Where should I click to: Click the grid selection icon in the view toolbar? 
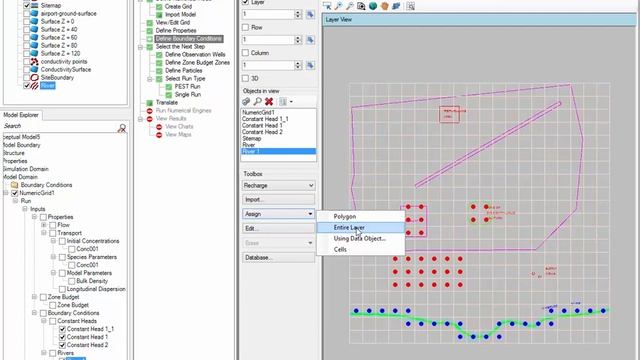pos(411,6)
